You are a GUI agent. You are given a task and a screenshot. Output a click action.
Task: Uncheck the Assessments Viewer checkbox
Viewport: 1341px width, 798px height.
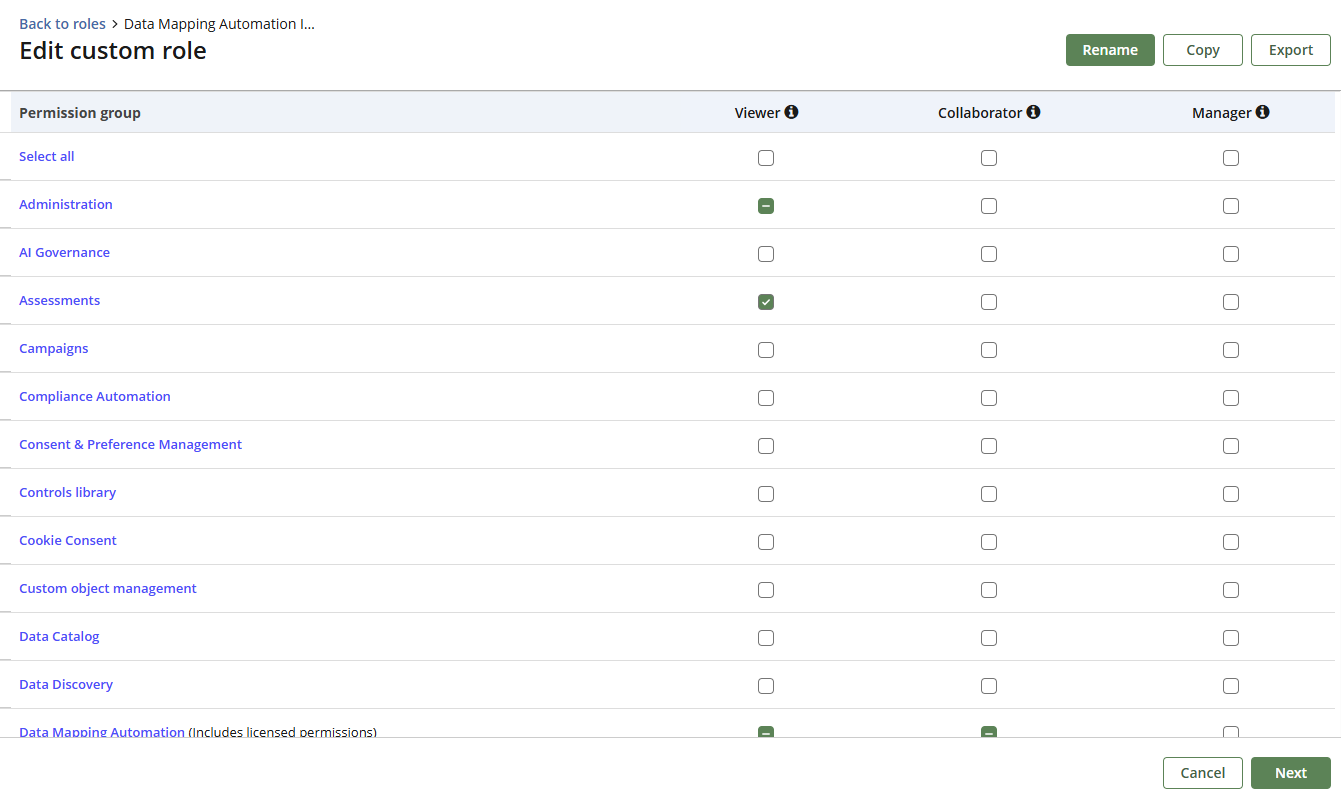(x=766, y=302)
